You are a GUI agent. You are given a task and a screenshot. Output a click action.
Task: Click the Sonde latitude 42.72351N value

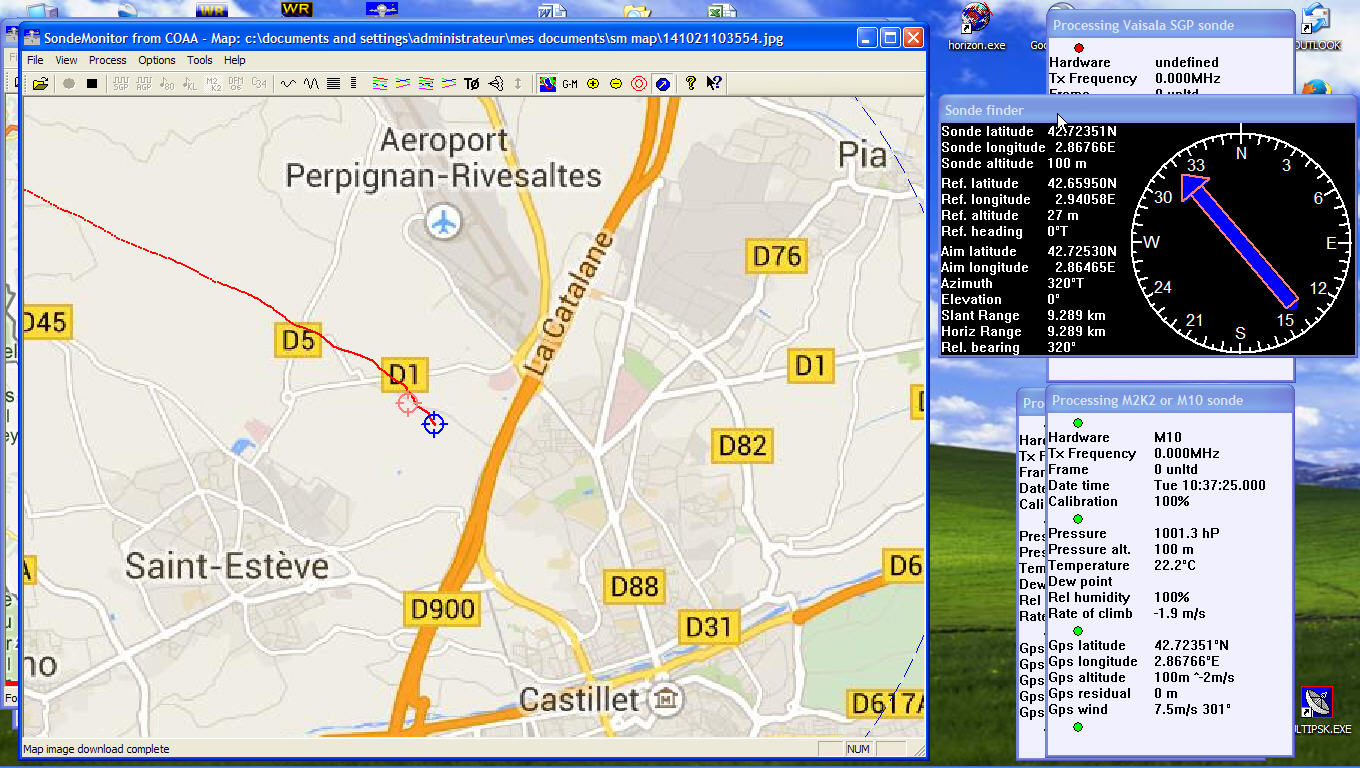pyautogui.click(x=1082, y=131)
